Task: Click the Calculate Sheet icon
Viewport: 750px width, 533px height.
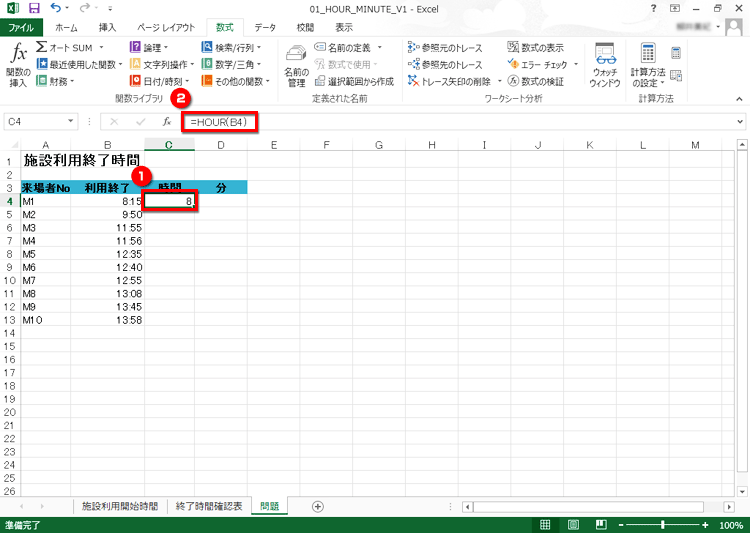Action: click(x=676, y=75)
